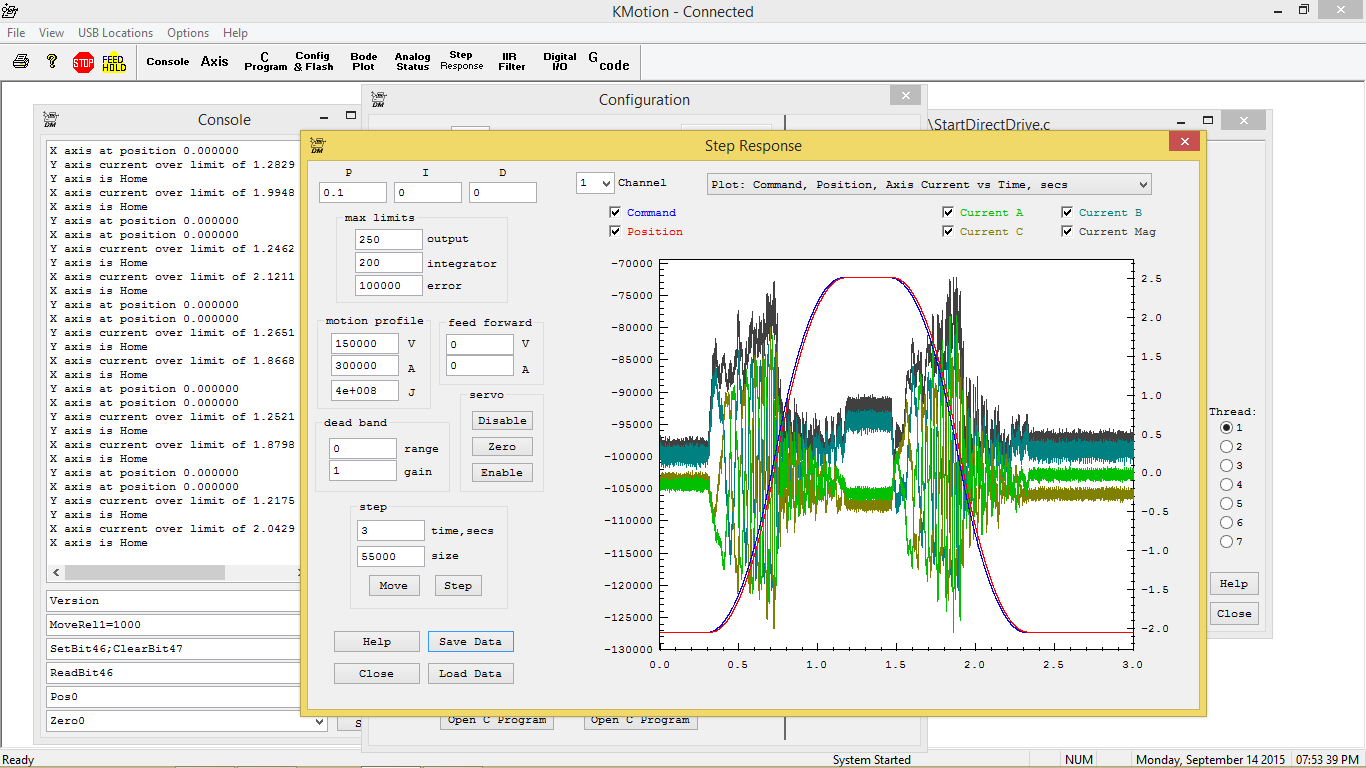Open the Analog Status screen
Image resolution: width=1366 pixels, height=768 pixels.
tap(412, 62)
